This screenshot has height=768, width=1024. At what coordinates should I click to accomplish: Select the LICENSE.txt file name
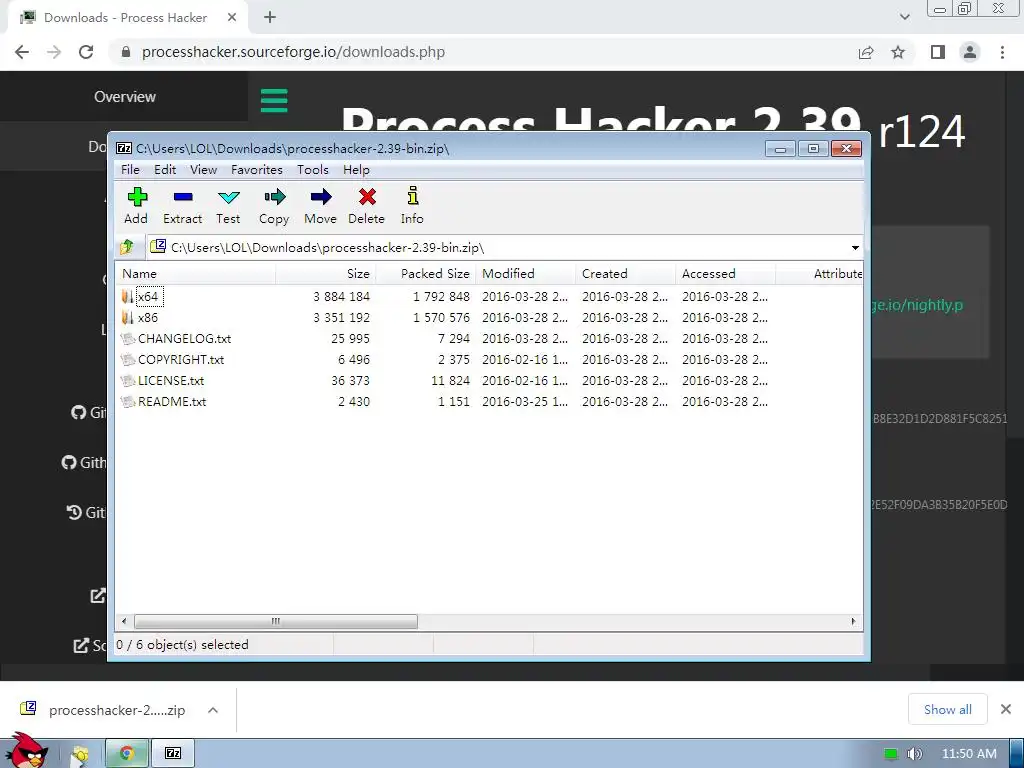tap(171, 380)
